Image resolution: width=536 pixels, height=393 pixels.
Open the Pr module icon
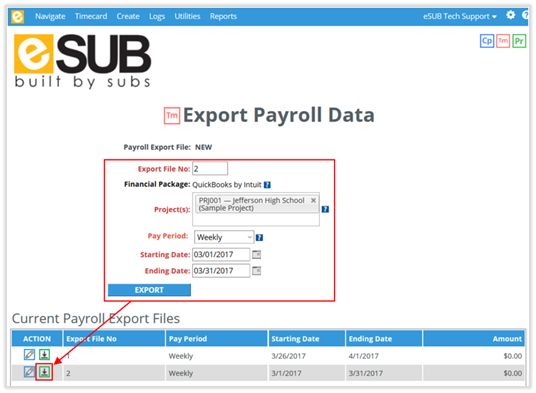pyautogui.click(x=519, y=41)
